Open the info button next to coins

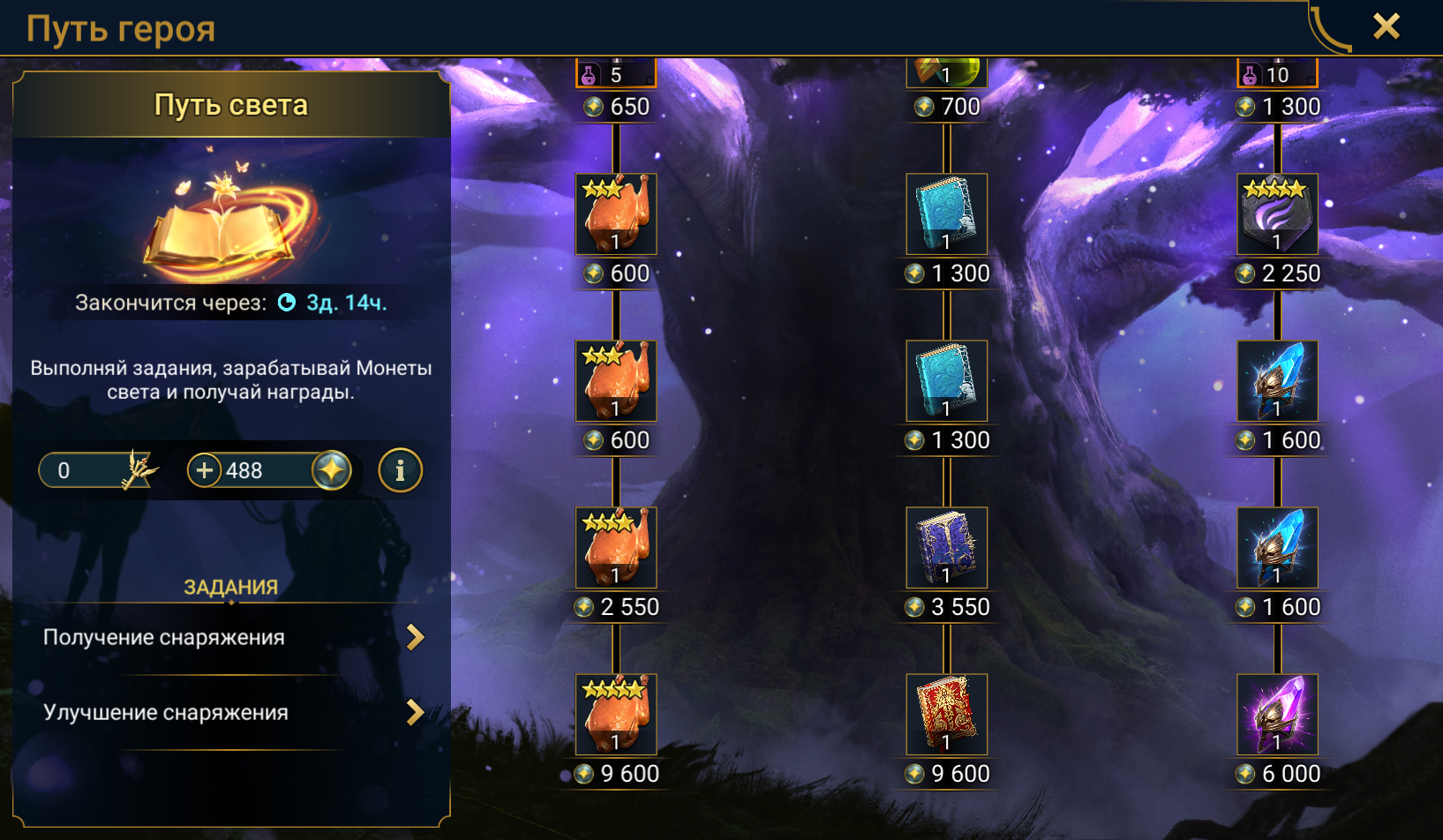[x=400, y=470]
